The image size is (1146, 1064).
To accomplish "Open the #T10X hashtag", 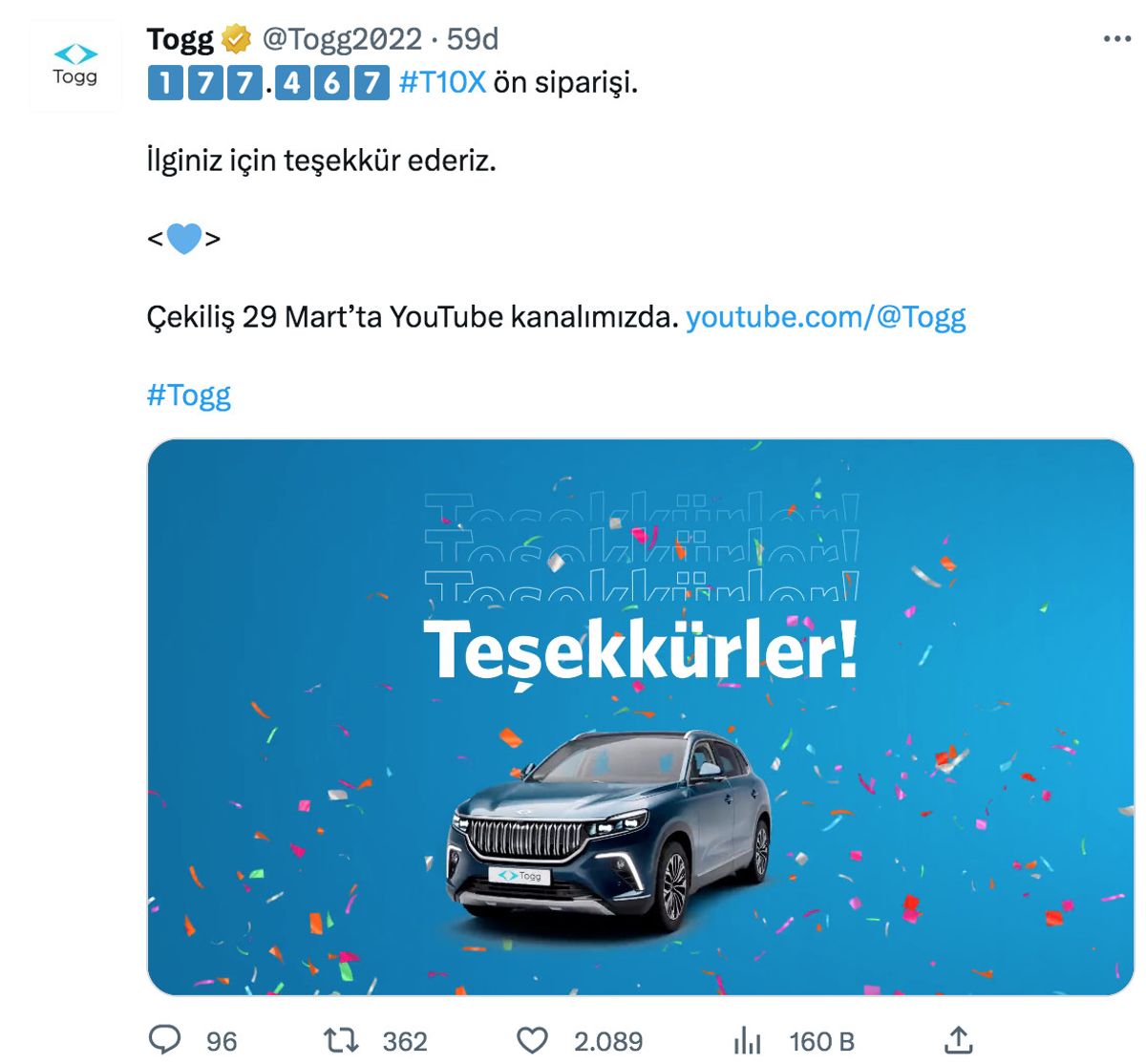I will 442,83.
